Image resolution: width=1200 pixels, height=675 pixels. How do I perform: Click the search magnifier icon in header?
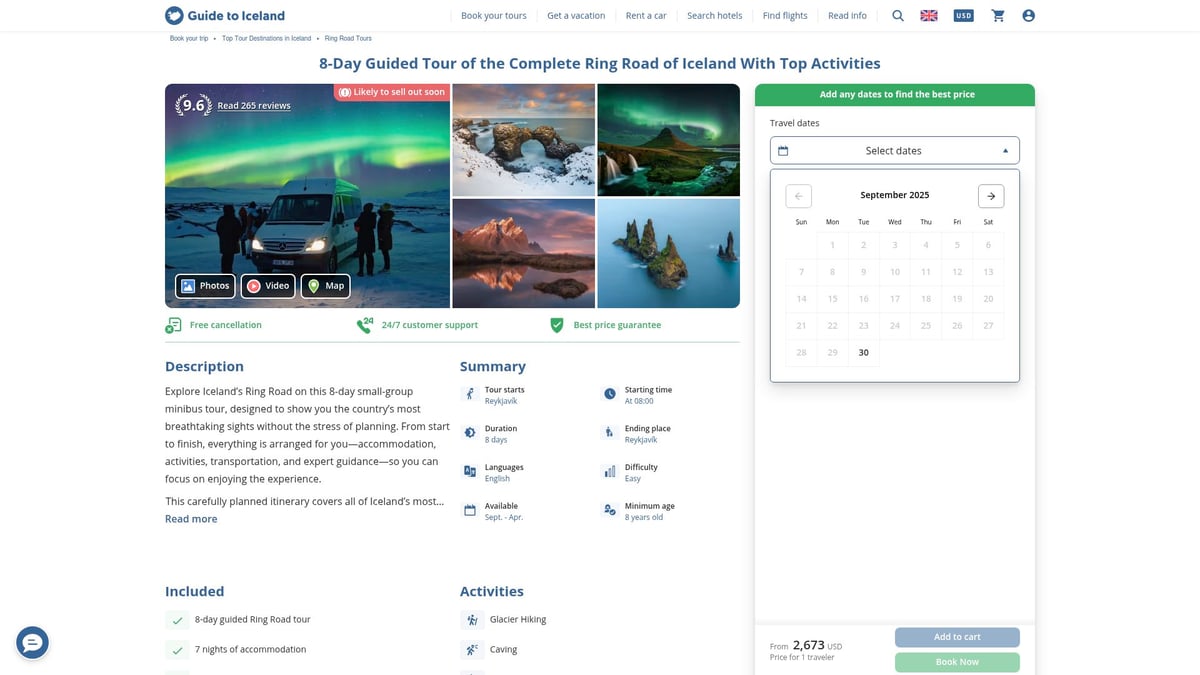(x=897, y=16)
